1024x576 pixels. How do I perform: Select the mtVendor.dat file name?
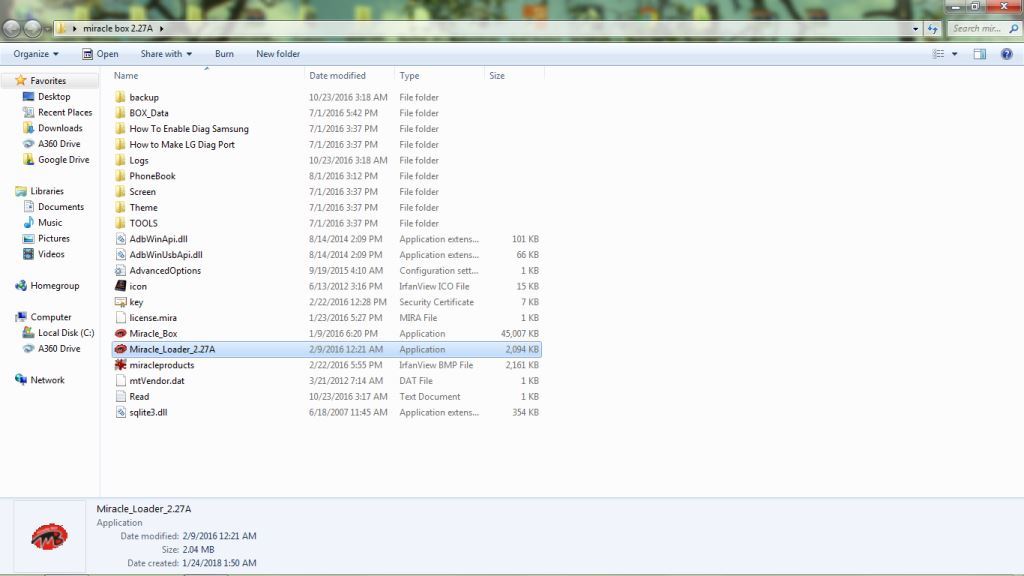pos(157,381)
